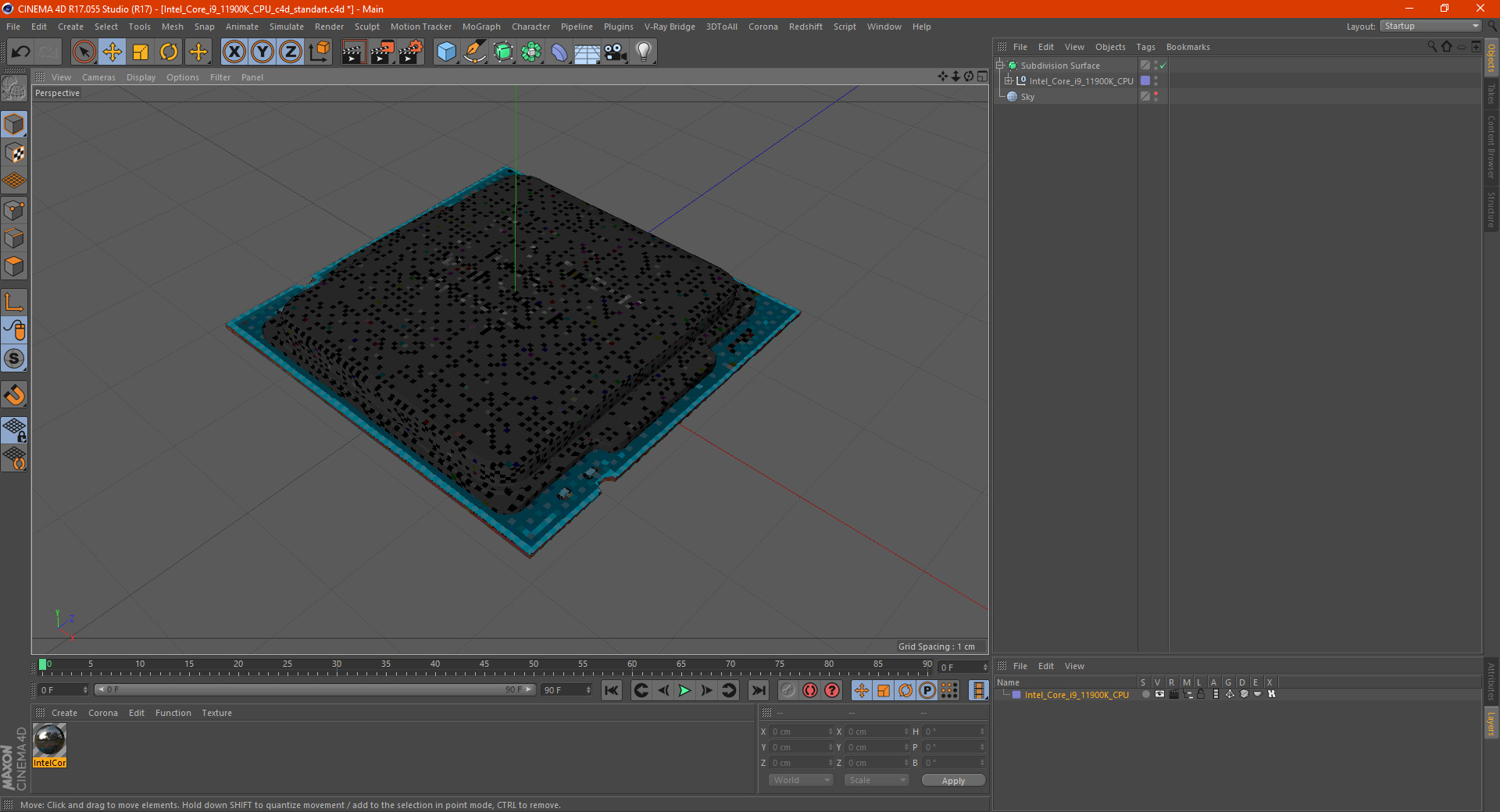Image resolution: width=1500 pixels, height=812 pixels.
Task: Click Record Active Objects button
Action: click(788, 690)
